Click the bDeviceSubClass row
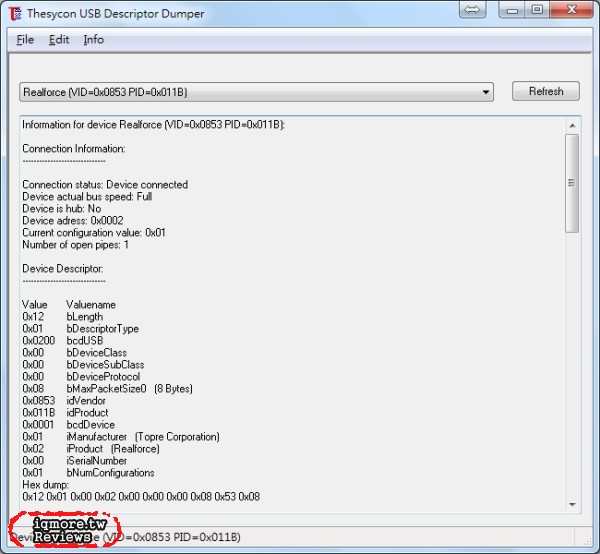This screenshot has height=554, width=600. click(x=83, y=365)
